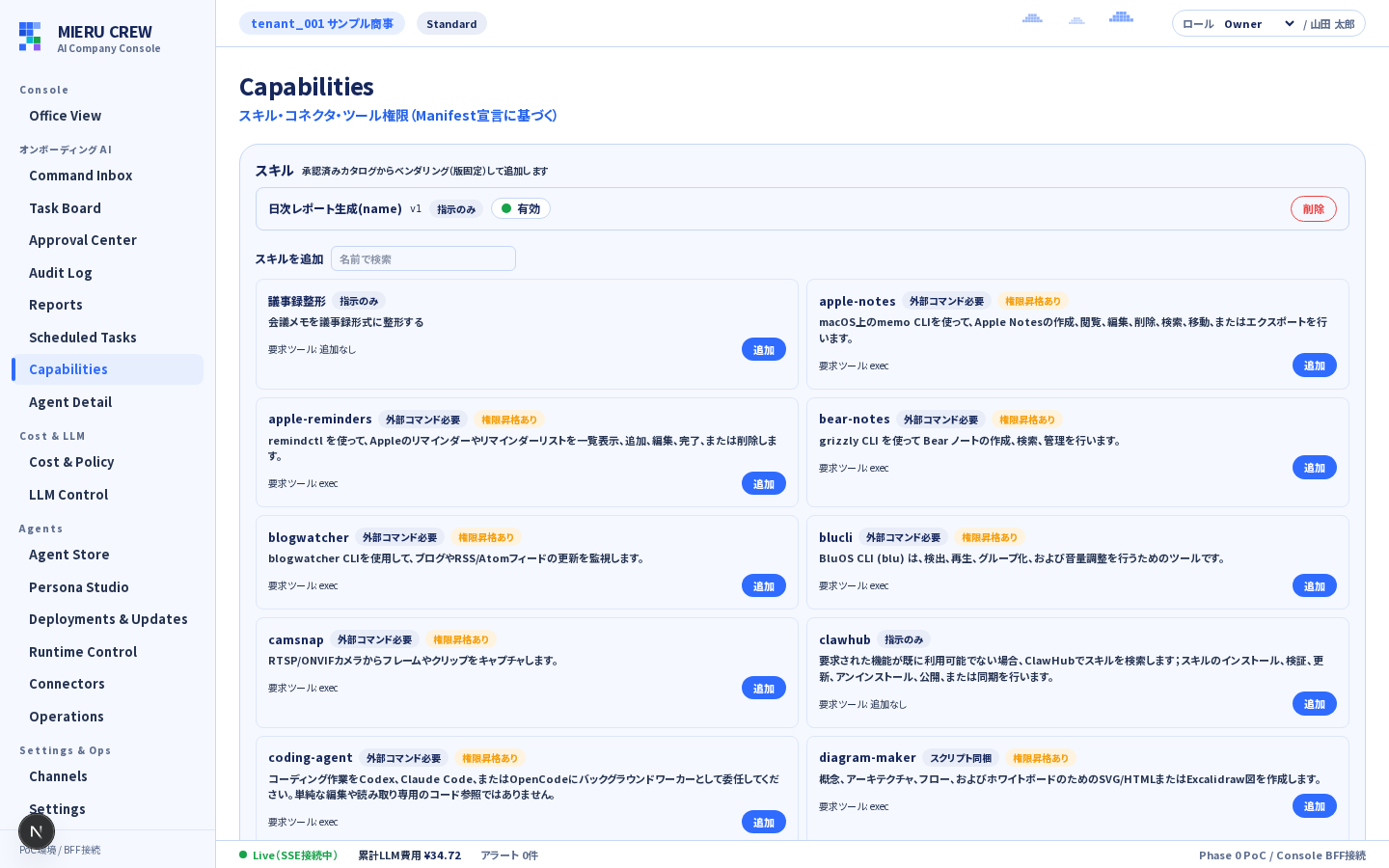Image resolution: width=1389 pixels, height=868 pixels.
Task: Click the 有効 status pill
Action: pos(521,208)
